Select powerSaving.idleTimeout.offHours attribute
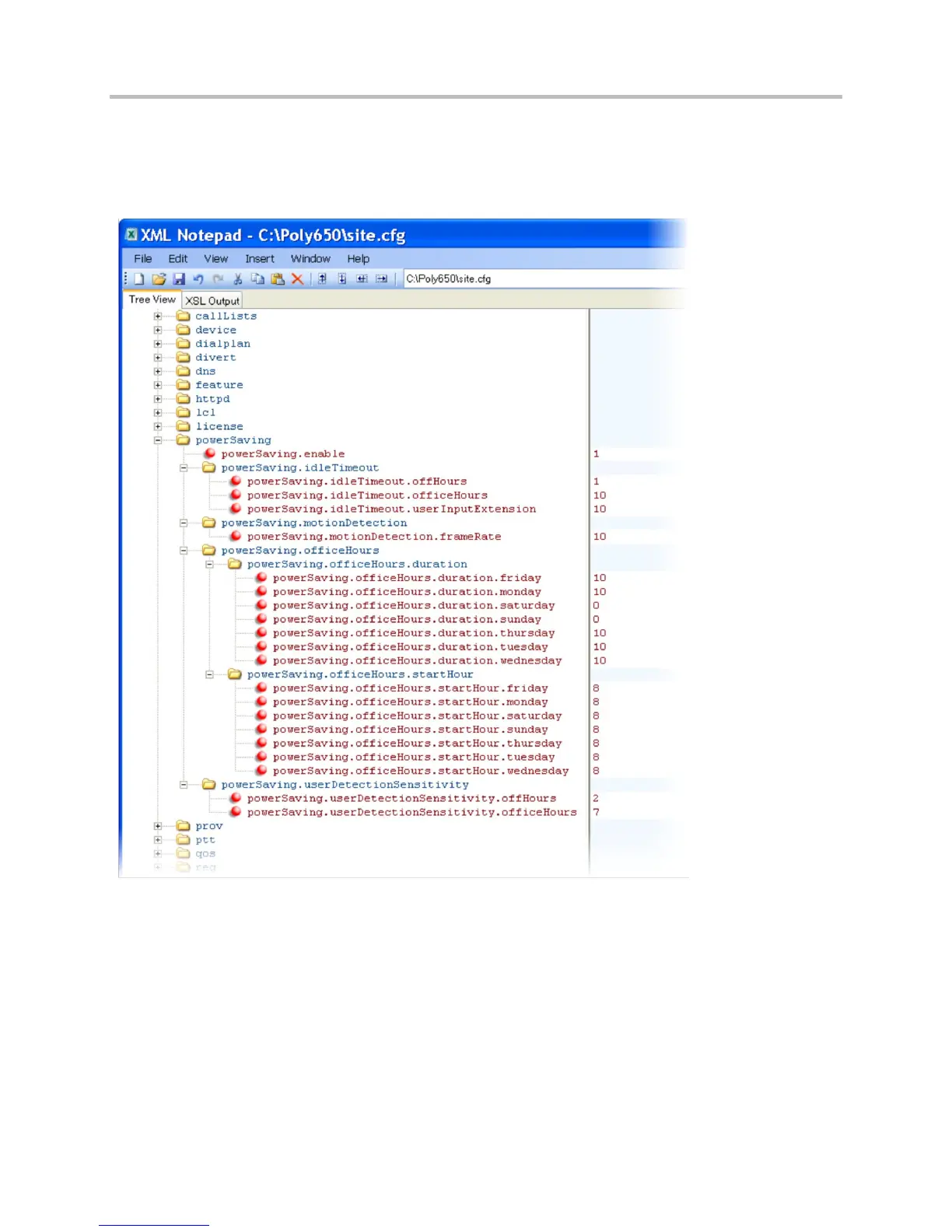This screenshot has width=952, height=1232. [357, 481]
